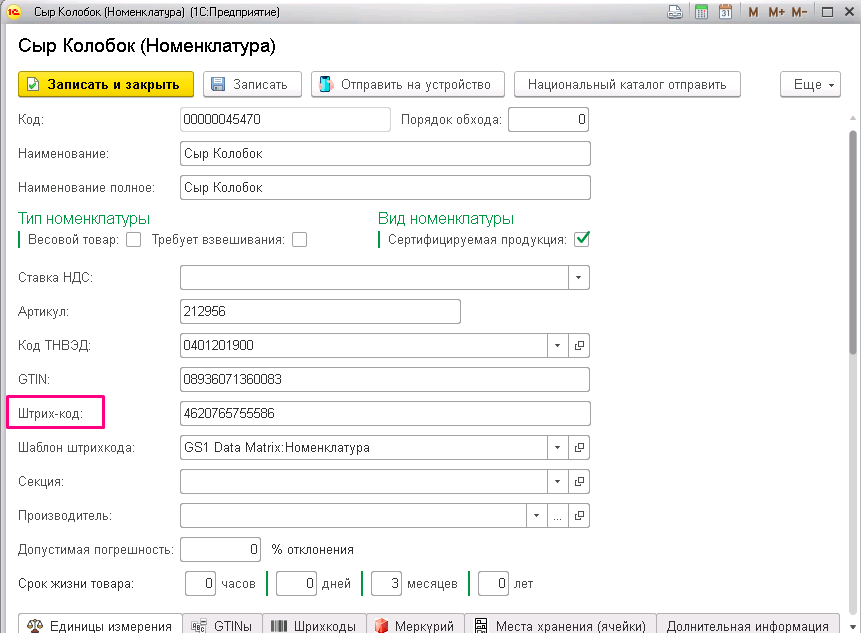Image resolution: width=861 pixels, height=633 pixels.
Task: Open the Код ТНВЭД value via open icon
Action: tap(579, 346)
